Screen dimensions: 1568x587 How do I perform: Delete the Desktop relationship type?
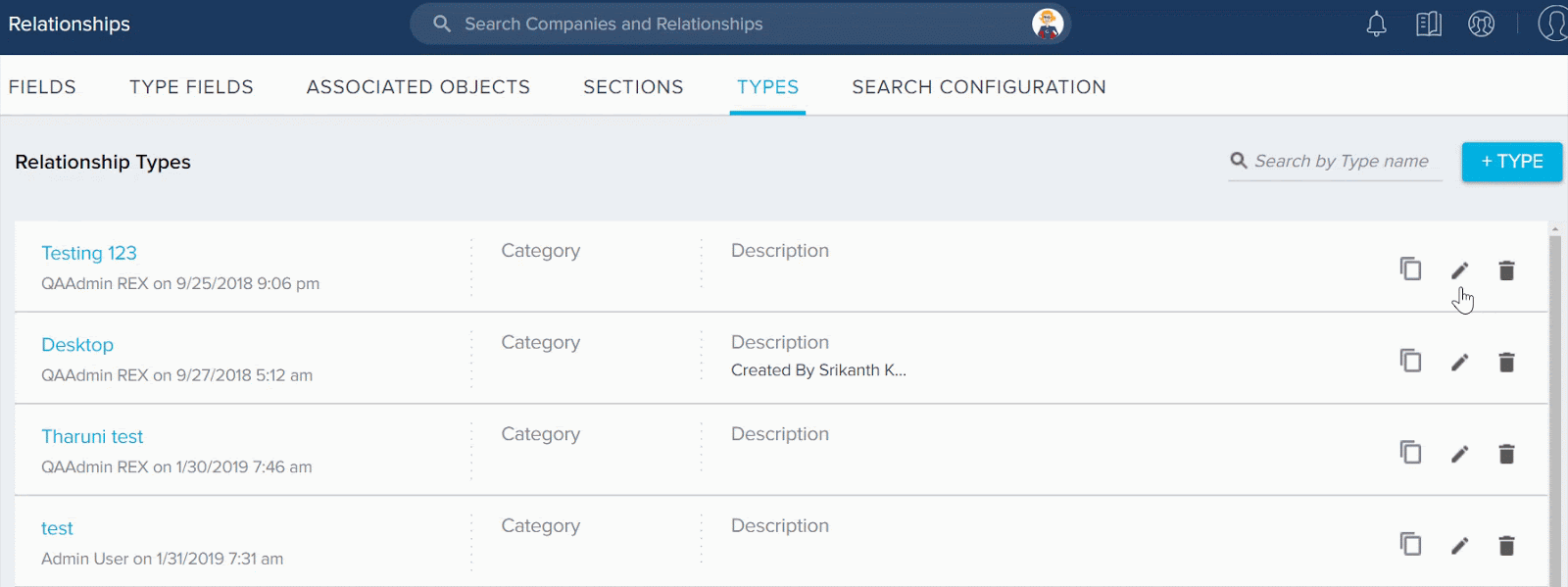(x=1507, y=363)
